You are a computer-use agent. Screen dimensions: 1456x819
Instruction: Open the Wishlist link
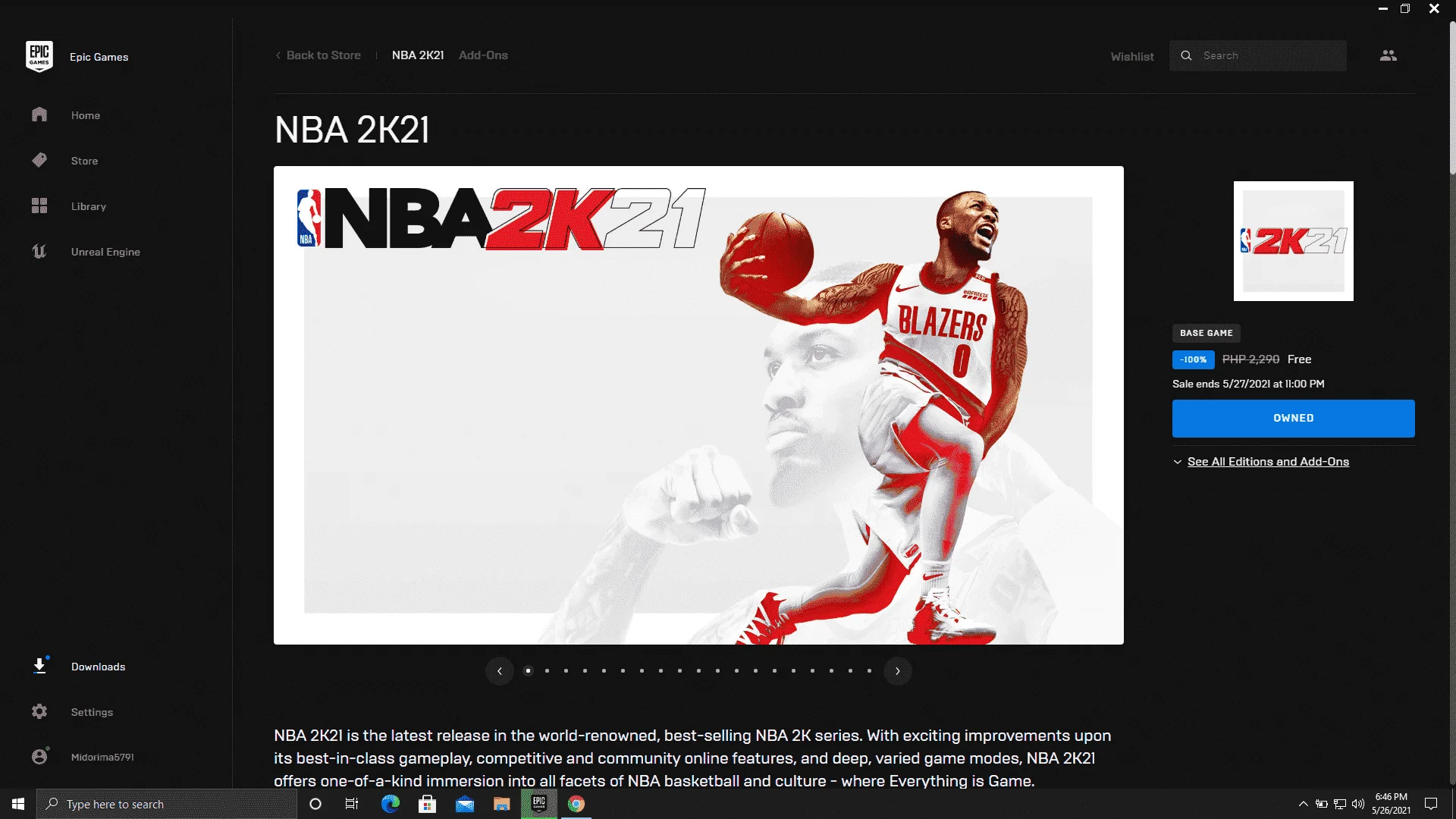point(1132,56)
